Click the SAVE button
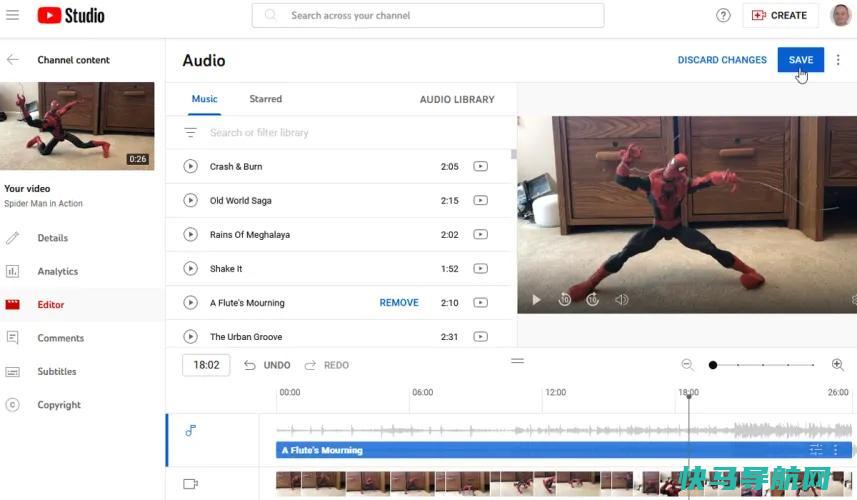The image size is (857, 500). pyautogui.click(x=801, y=60)
